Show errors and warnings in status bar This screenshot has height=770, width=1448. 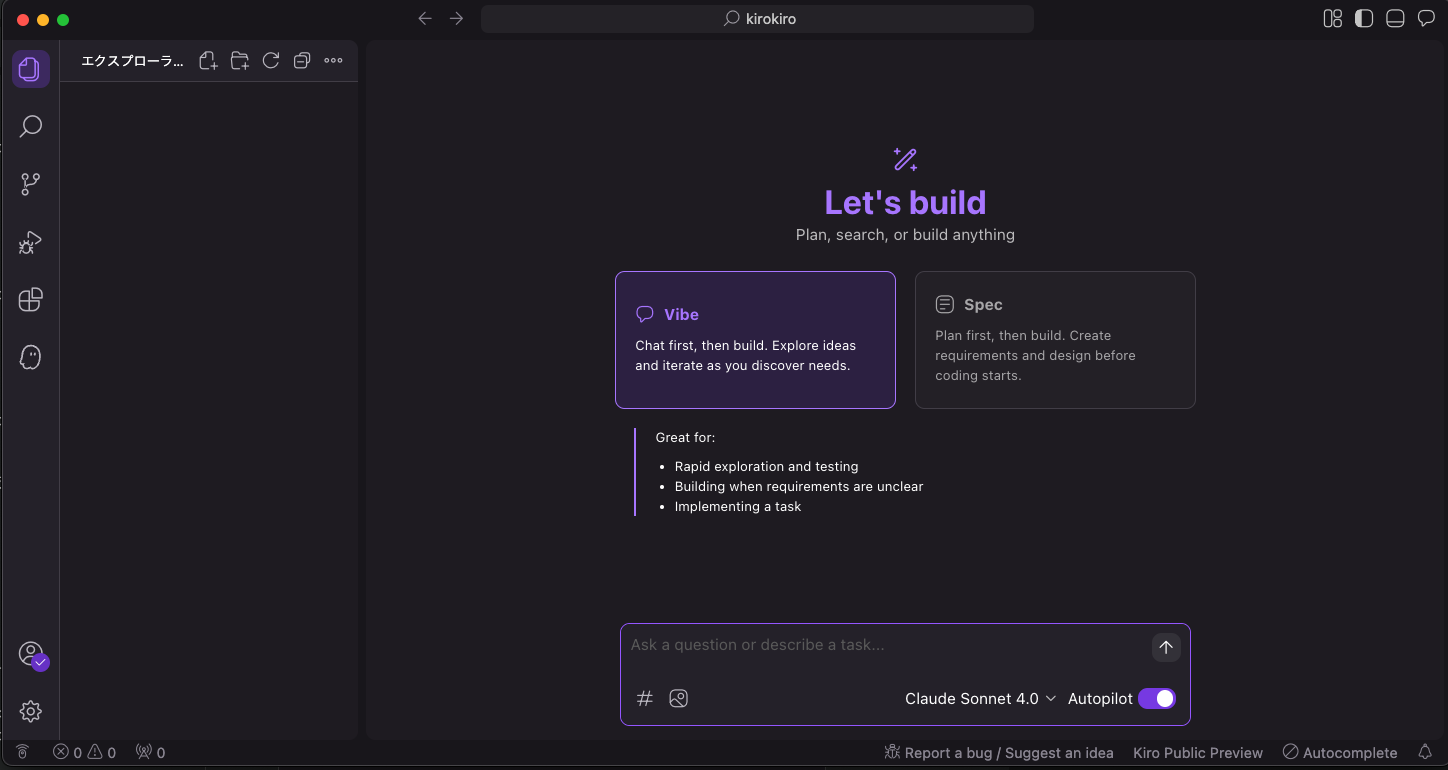(85, 752)
